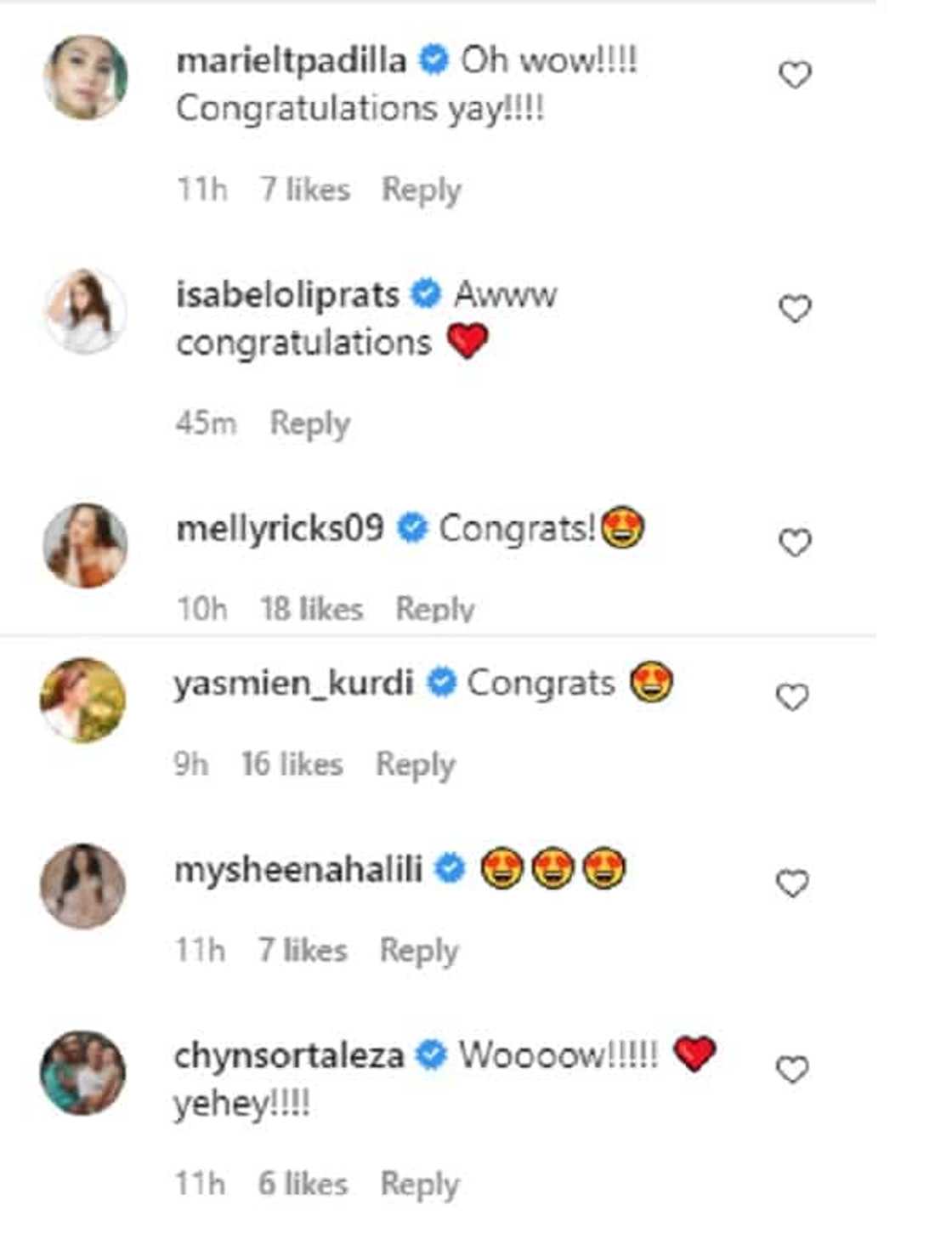Image resolution: width=952 pixels, height=1256 pixels.
Task: View mellyricks09's profile photo
Action: pos(85,545)
